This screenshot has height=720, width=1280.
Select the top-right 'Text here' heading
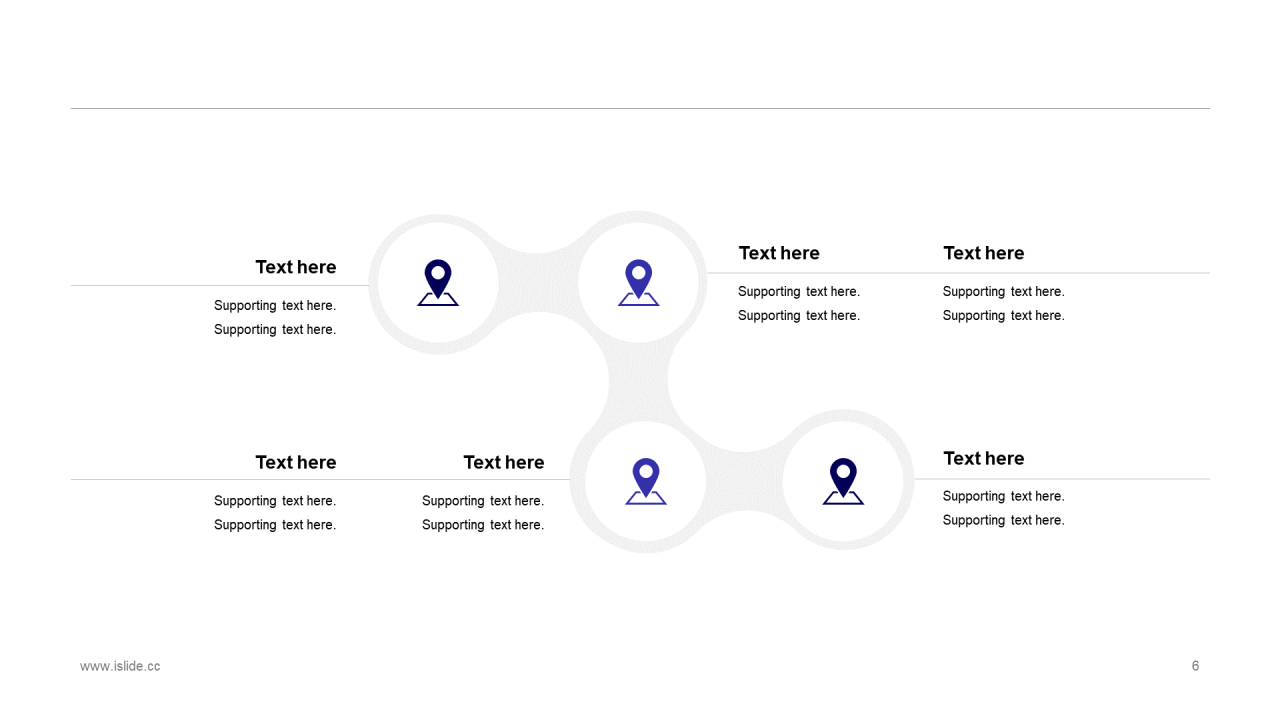coord(984,253)
